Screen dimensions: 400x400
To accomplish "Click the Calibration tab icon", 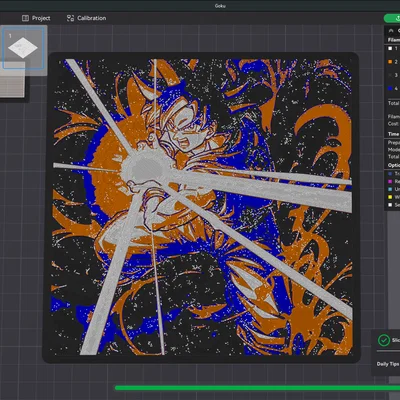I will point(70,18).
